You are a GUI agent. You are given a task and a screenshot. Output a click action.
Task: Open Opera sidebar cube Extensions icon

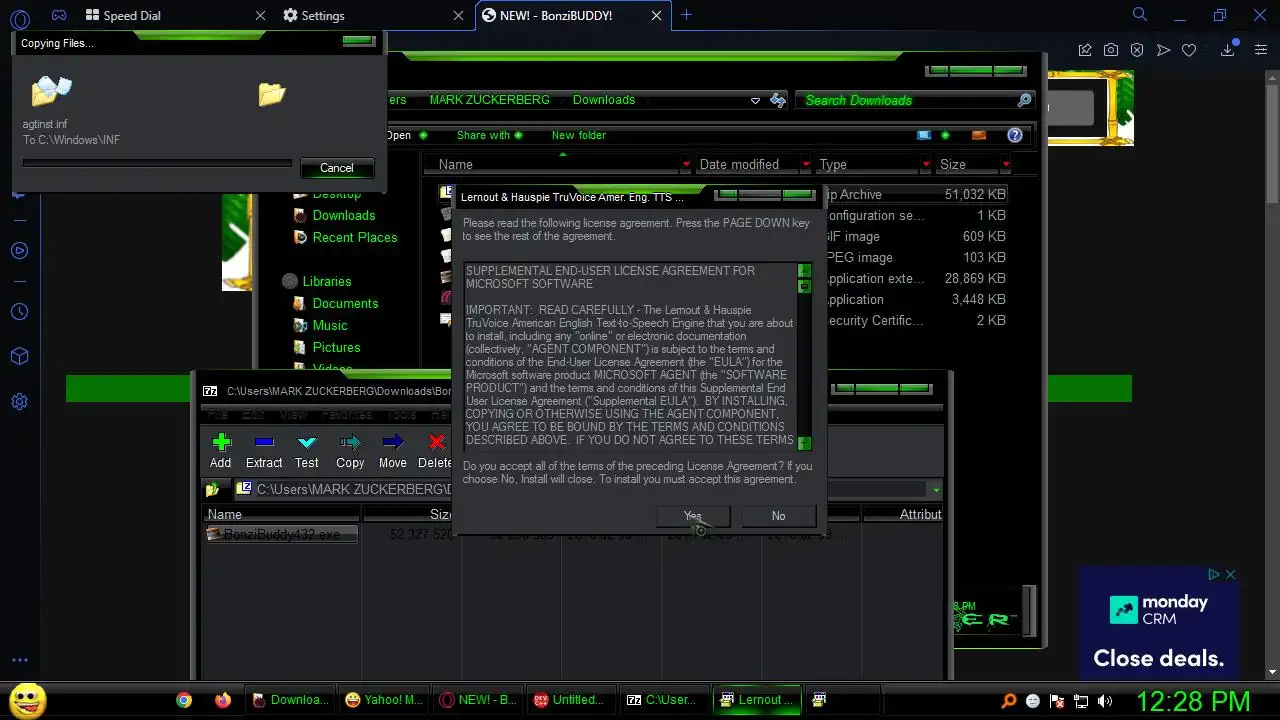tap(19, 356)
